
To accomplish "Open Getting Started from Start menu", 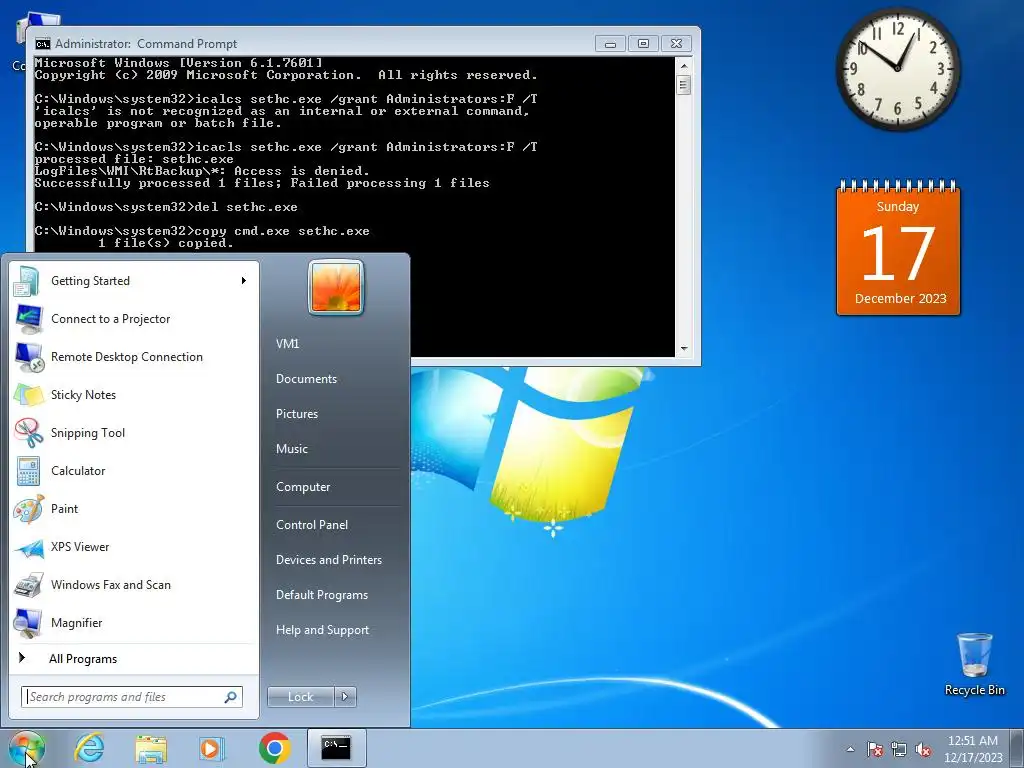I will (133, 281).
